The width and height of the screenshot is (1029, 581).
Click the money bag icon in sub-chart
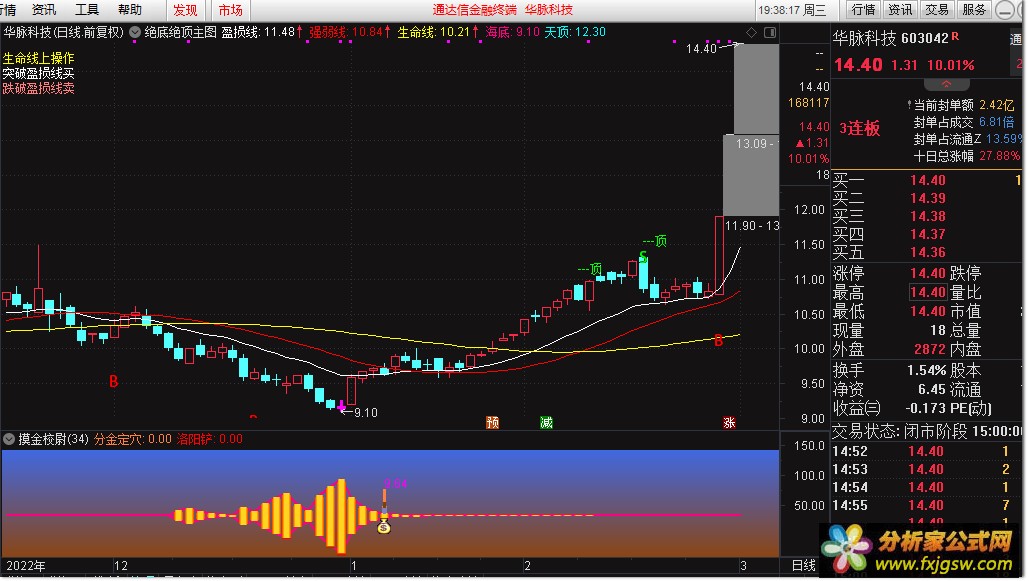pyautogui.click(x=384, y=526)
